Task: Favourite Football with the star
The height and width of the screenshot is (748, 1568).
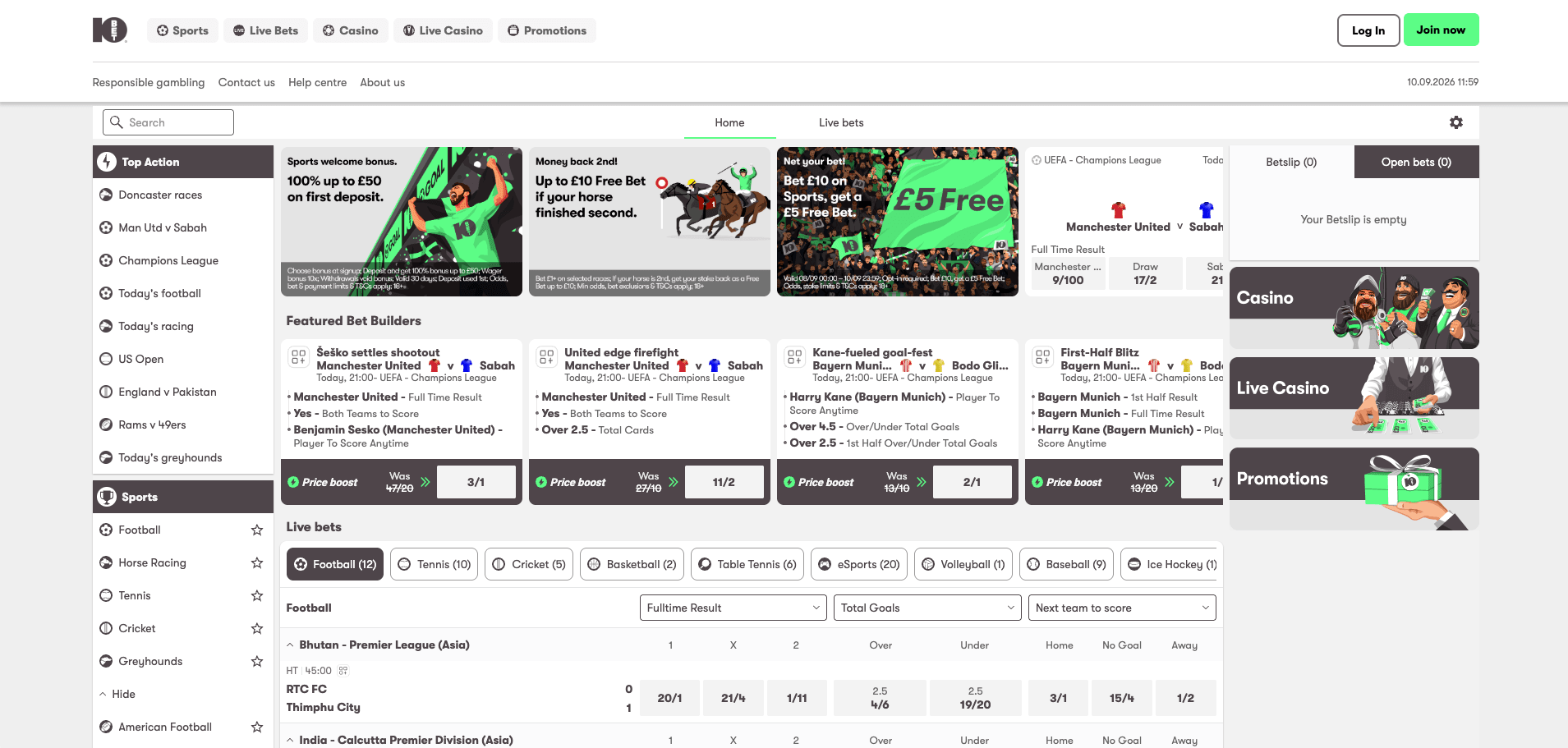Action: [257, 530]
